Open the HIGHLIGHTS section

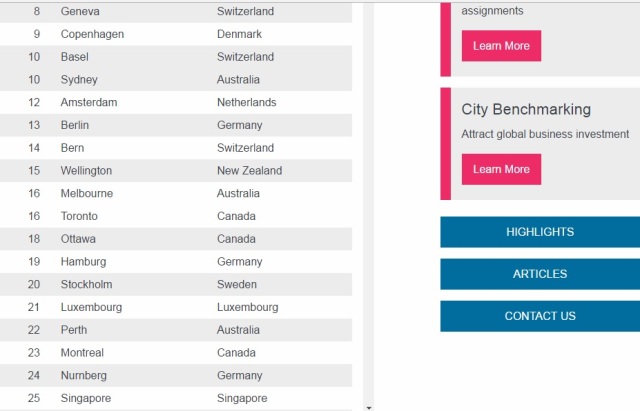click(x=540, y=232)
